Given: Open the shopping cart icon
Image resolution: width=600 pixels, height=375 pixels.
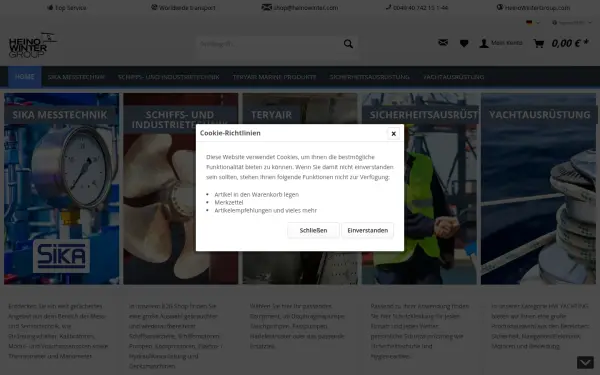Looking at the screenshot, I should 539,43.
